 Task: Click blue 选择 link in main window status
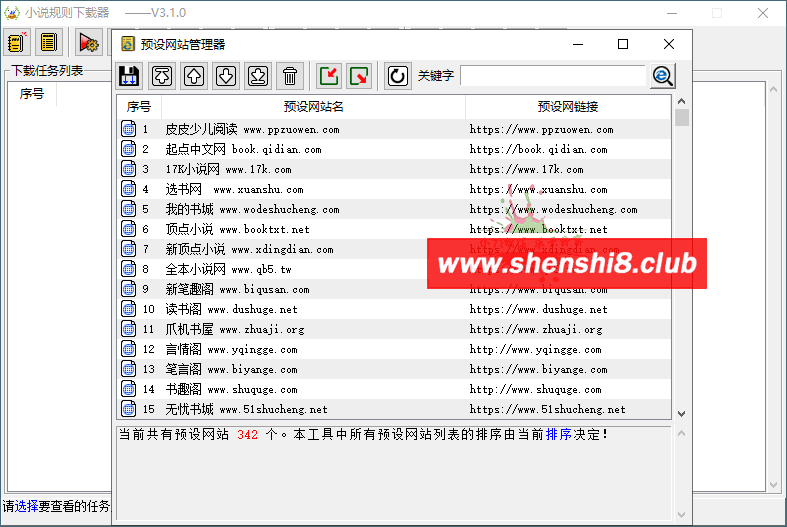click(x=26, y=506)
